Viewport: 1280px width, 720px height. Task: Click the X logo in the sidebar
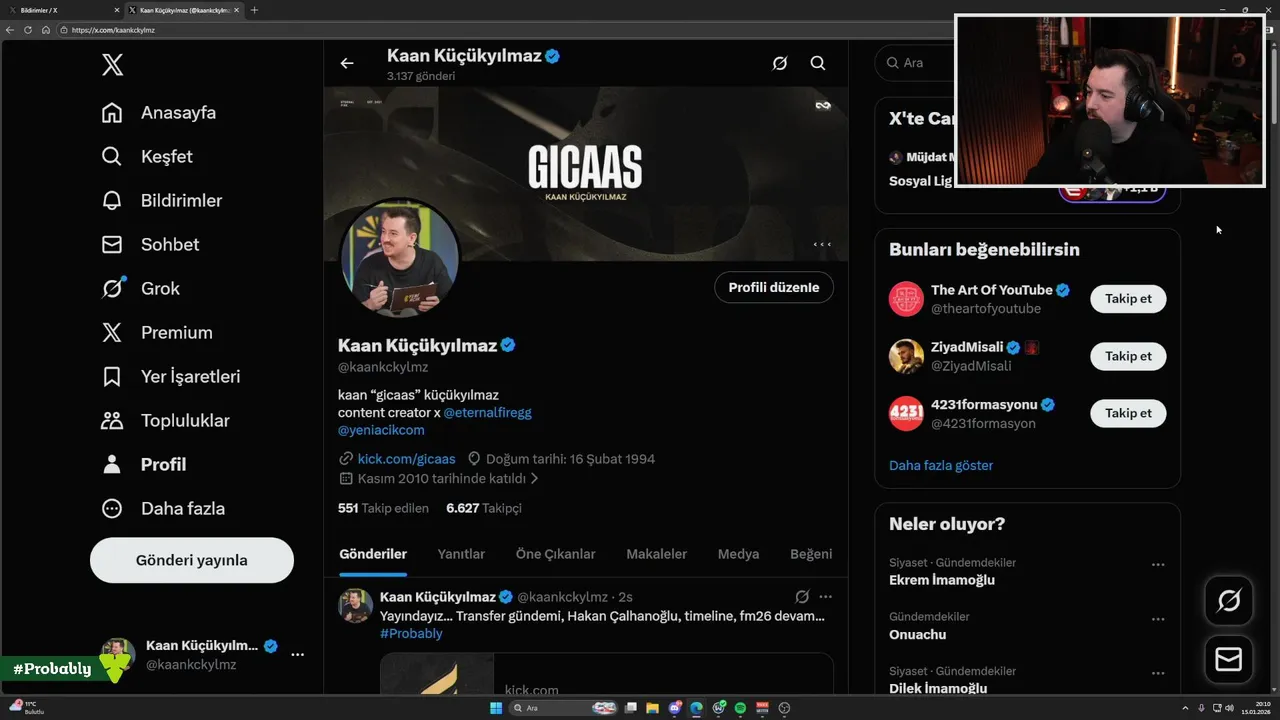[112, 66]
